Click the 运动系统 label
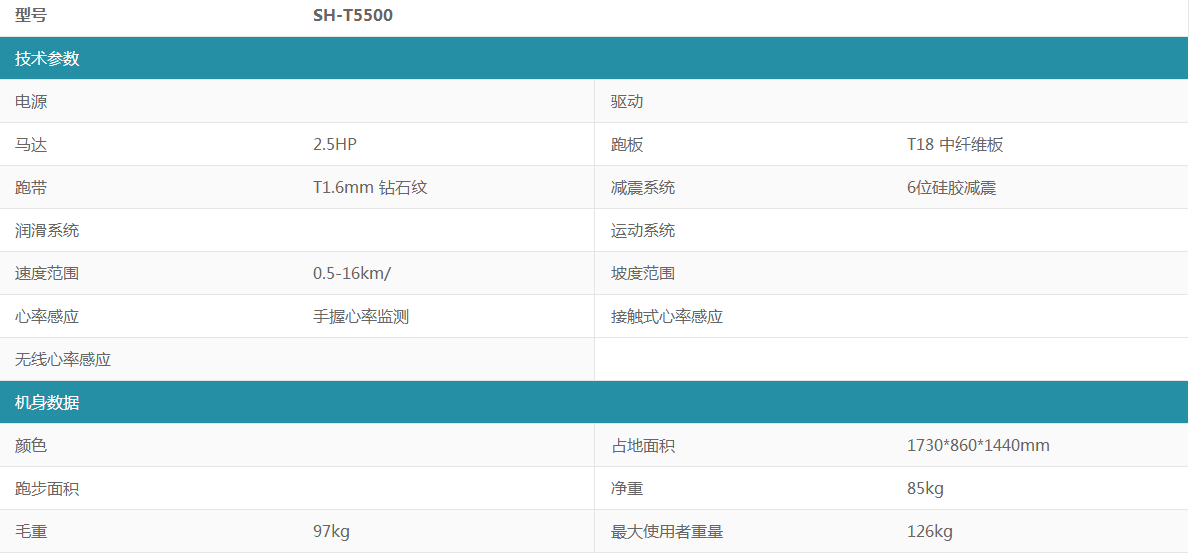 pos(643,231)
